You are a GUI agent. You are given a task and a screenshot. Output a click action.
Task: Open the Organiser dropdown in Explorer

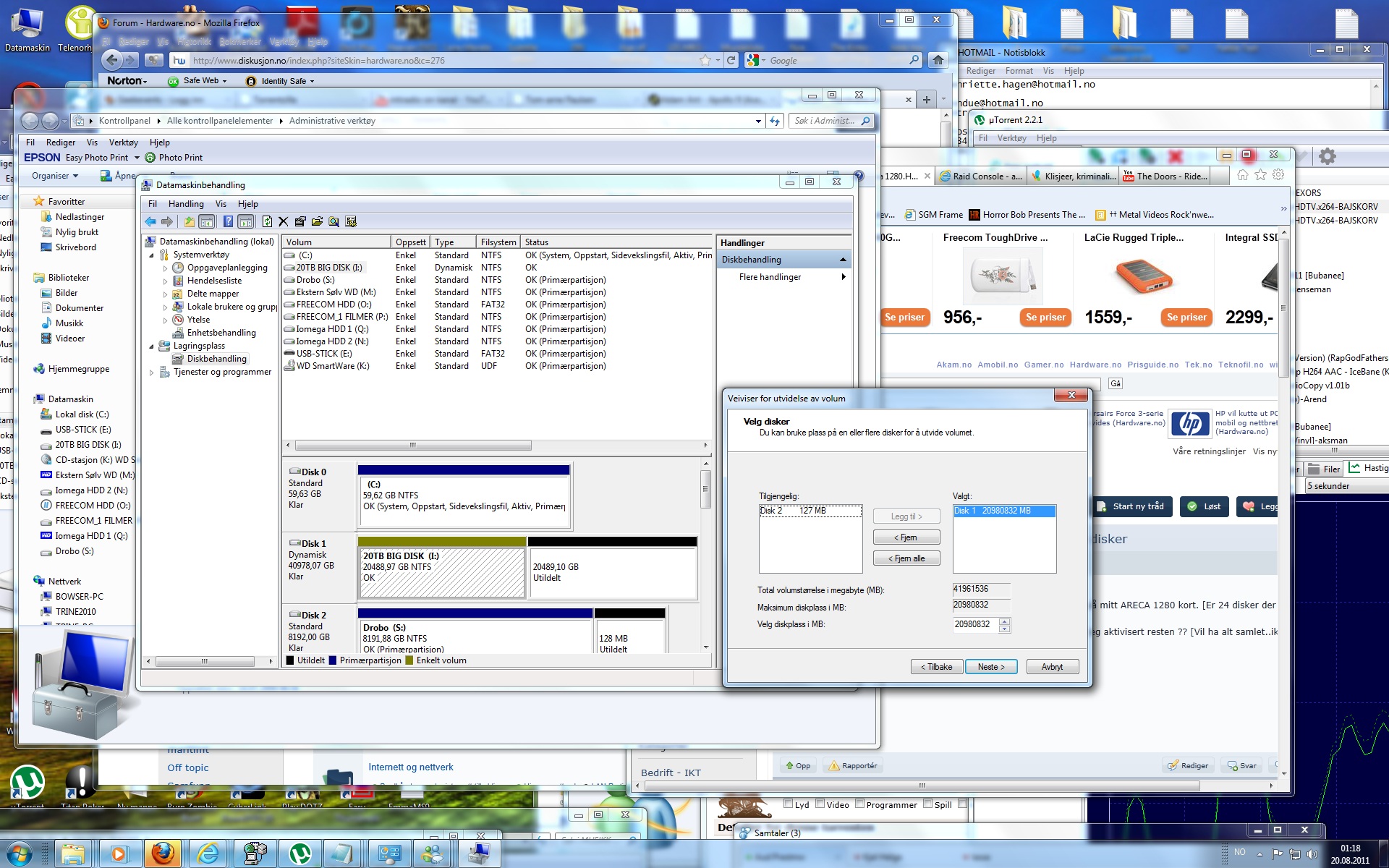(54, 176)
